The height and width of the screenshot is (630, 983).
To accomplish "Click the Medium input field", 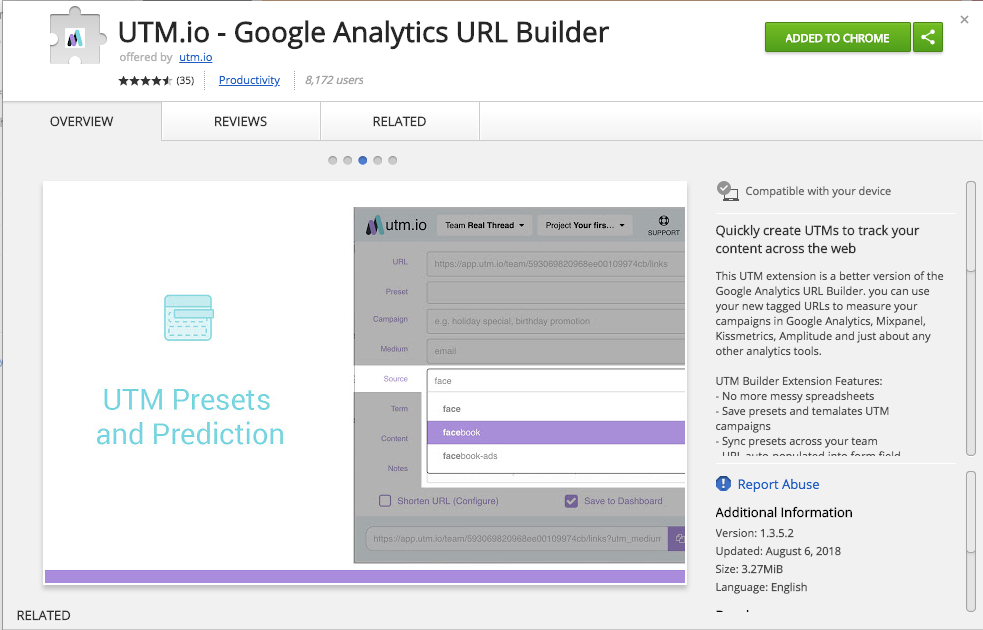I will click(x=555, y=351).
